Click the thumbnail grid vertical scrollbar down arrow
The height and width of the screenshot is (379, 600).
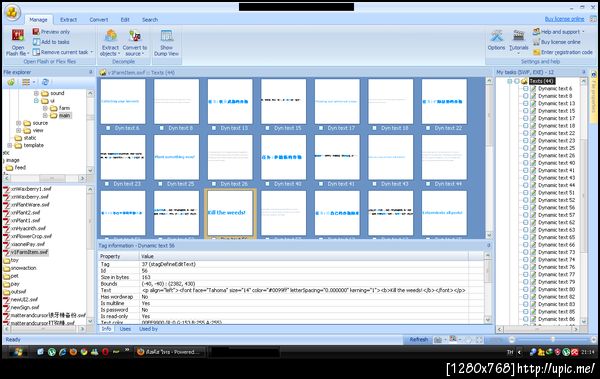click(x=489, y=235)
